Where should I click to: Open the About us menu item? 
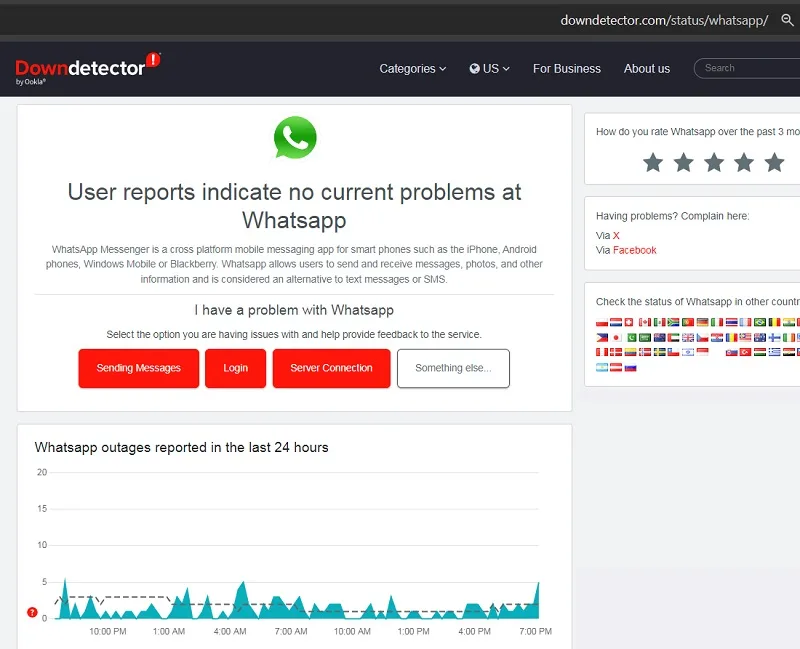click(x=646, y=68)
